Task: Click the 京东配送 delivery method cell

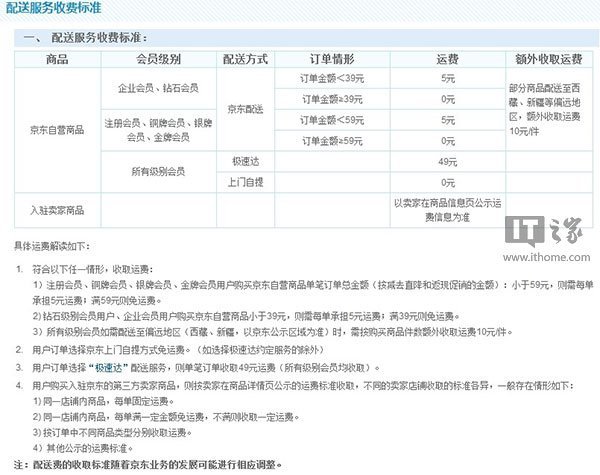Action: coord(244,110)
